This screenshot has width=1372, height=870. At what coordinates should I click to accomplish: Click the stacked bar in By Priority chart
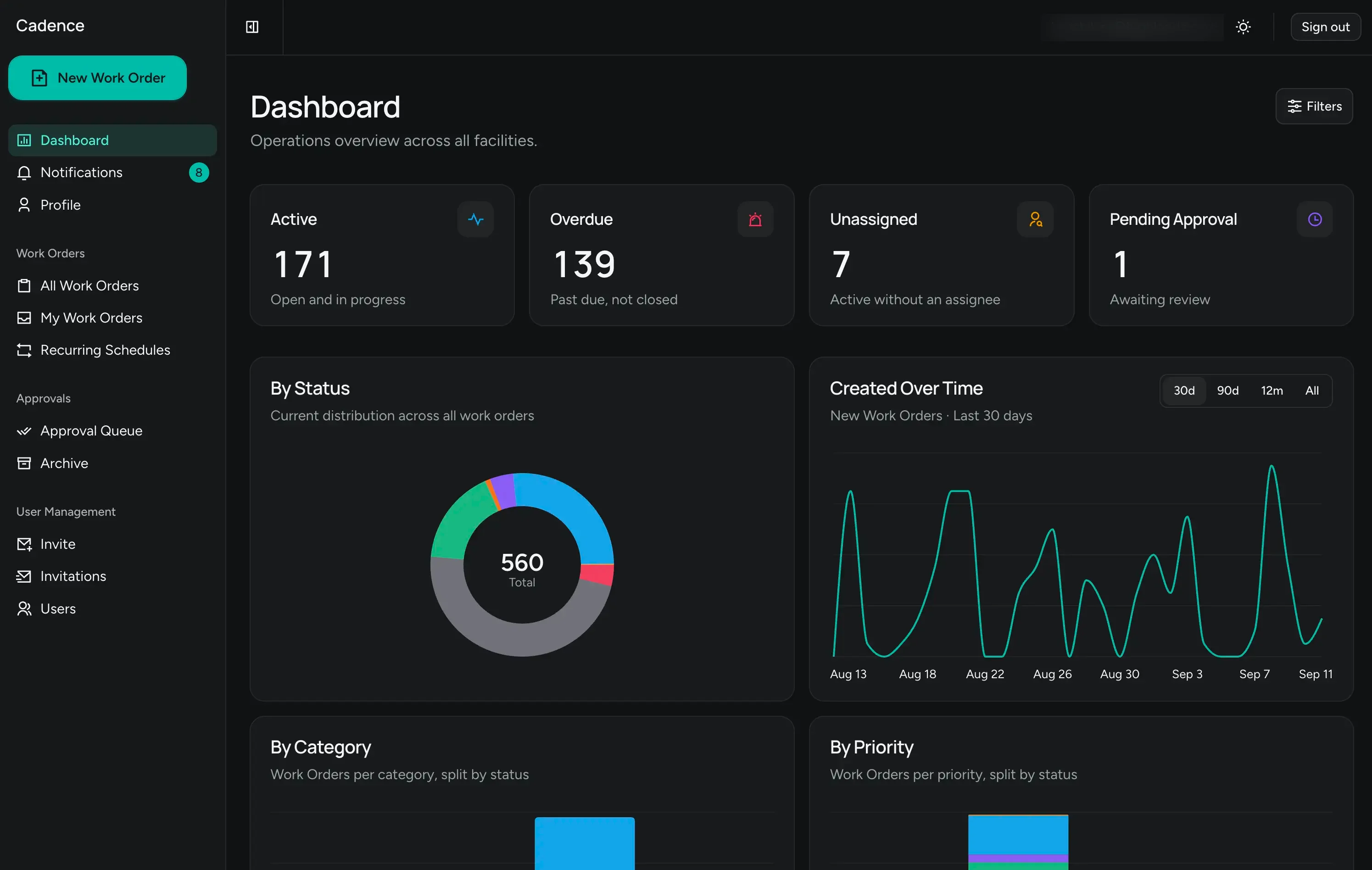pyautogui.click(x=1018, y=842)
